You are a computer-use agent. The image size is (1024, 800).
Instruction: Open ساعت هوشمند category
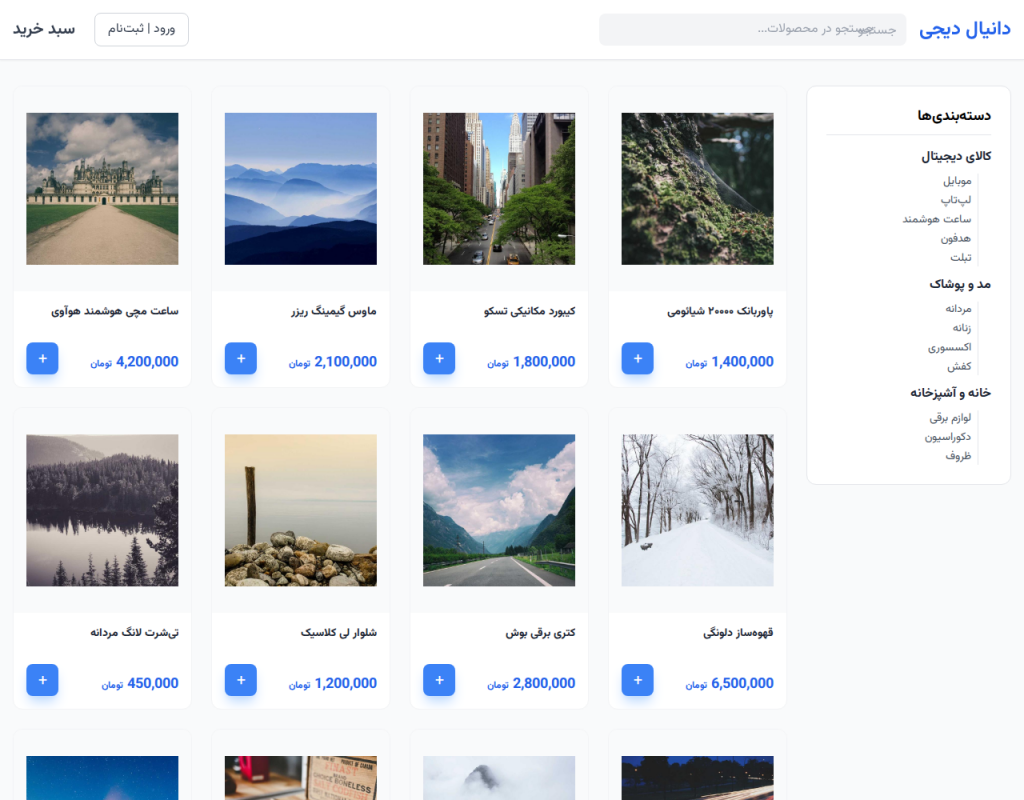click(x=936, y=219)
